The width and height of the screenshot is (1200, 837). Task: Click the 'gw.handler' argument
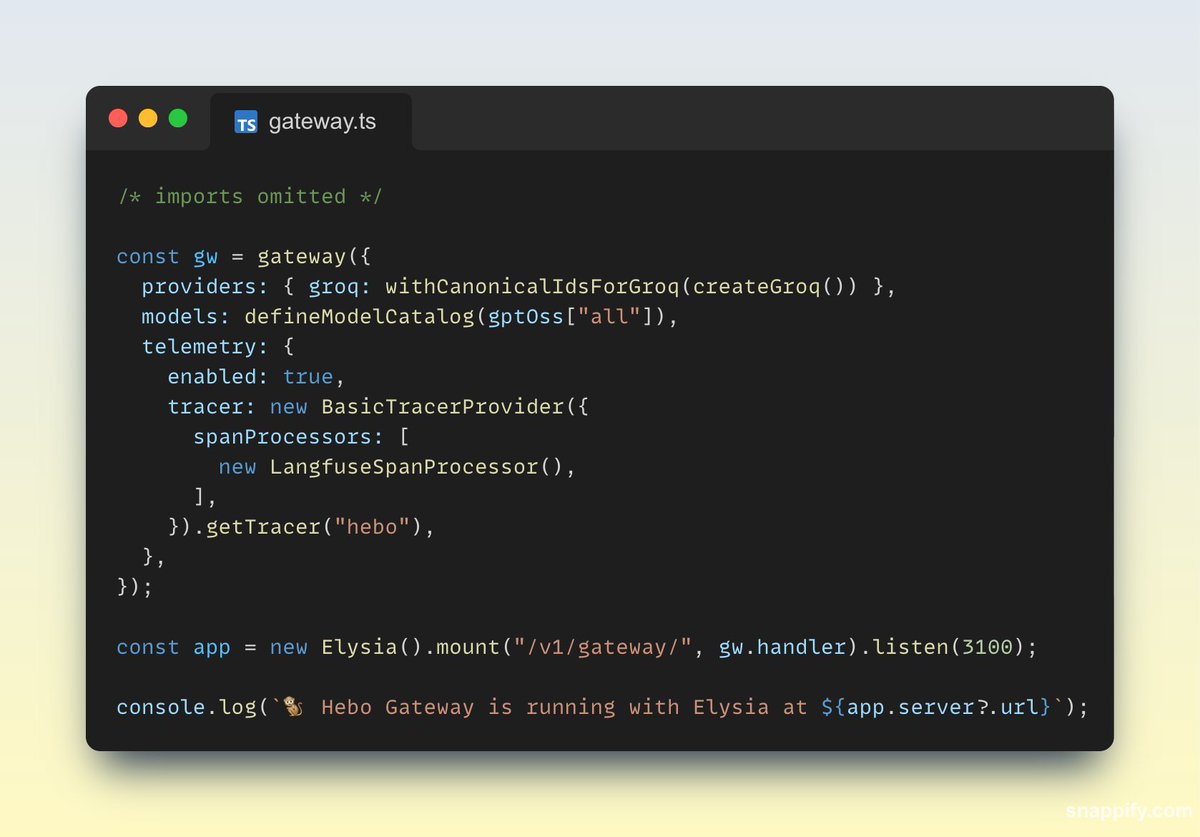click(x=782, y=647)
